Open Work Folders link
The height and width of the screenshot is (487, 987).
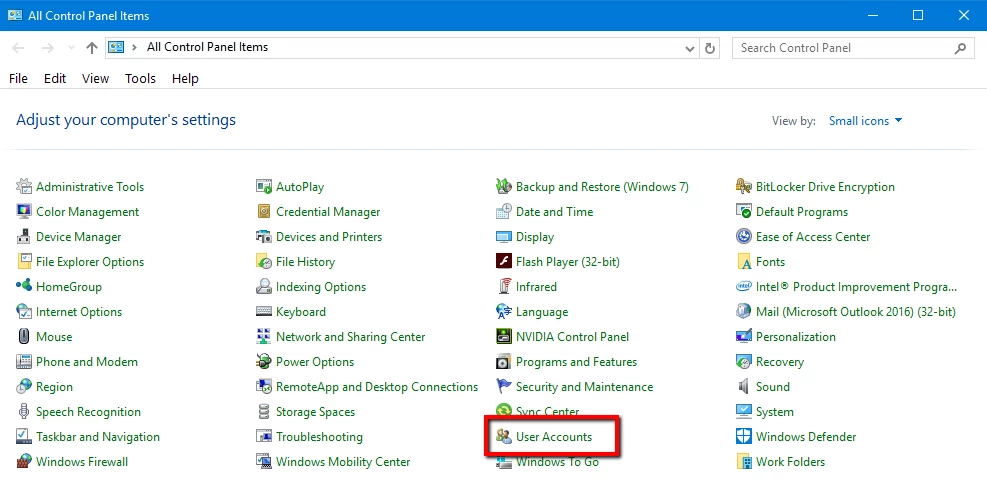tap(791, 462)
